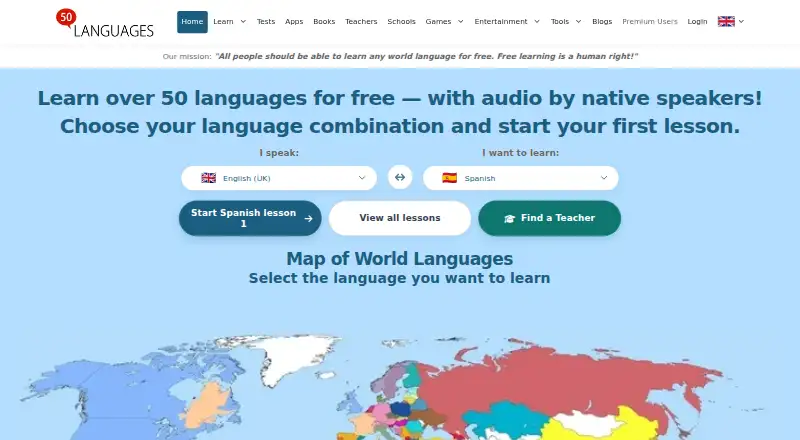Open the 'I speak' English (UK) dropdown

(279, 178)
